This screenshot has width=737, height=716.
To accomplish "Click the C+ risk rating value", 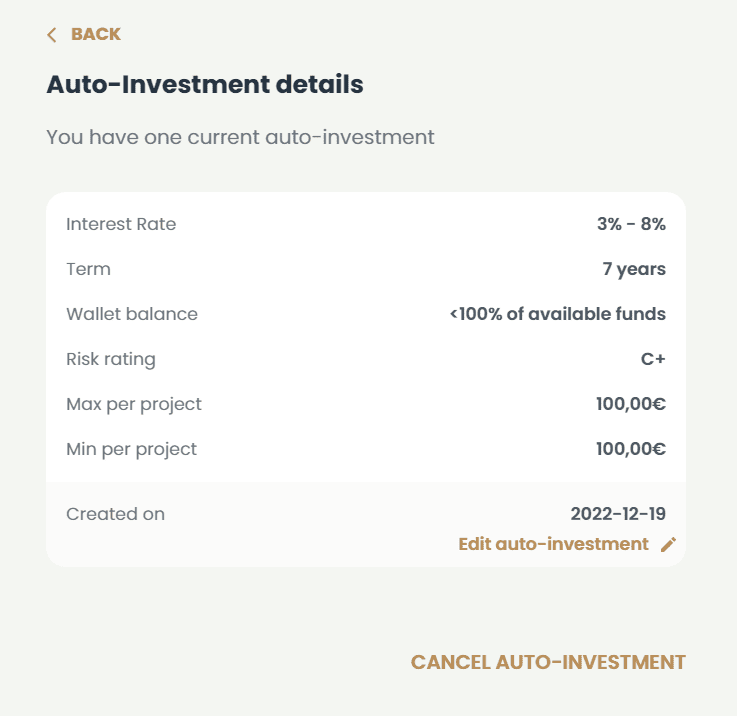I will pos(653,359).
